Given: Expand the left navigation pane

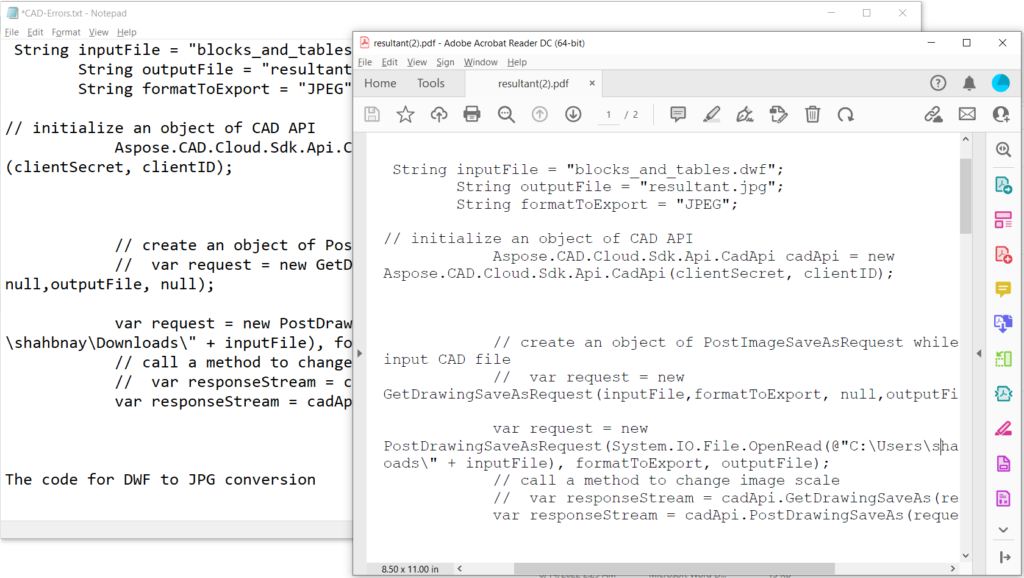Looking at the screenshot, I should 359,355.
